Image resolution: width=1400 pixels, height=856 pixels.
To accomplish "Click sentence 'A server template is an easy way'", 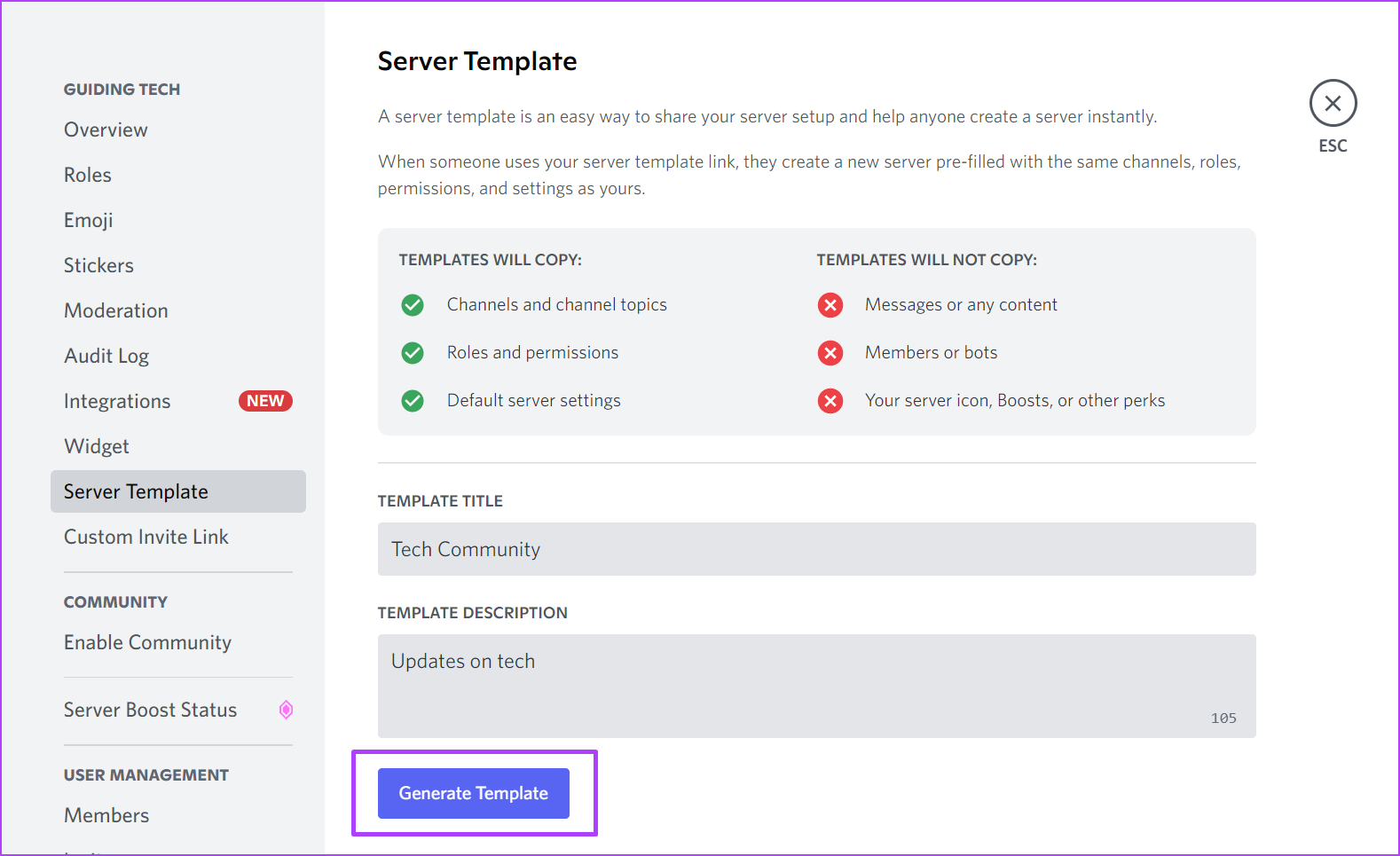I will point(767,116).
